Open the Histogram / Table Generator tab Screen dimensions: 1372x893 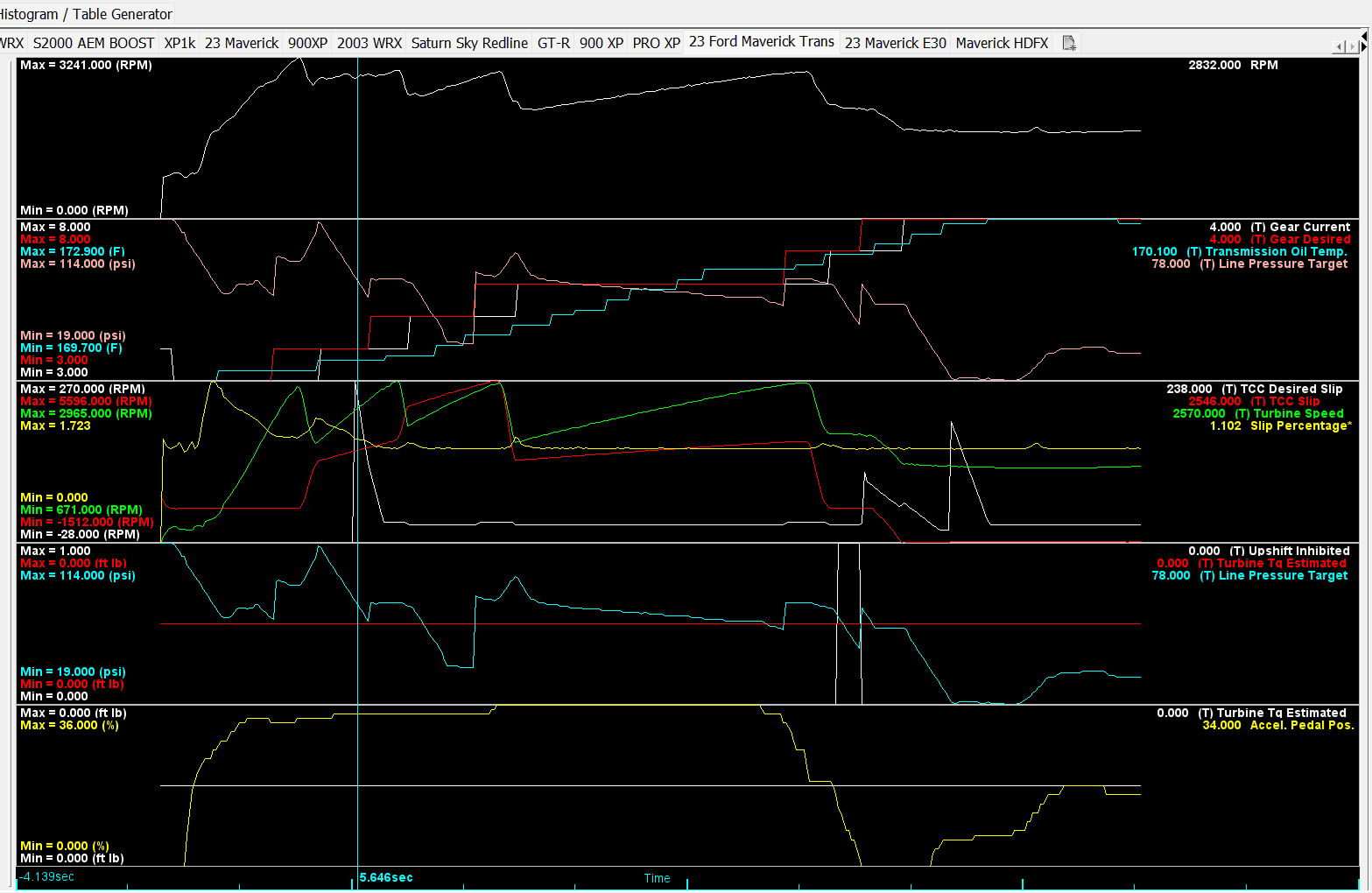pyautogui.click(x=86, y=14)
